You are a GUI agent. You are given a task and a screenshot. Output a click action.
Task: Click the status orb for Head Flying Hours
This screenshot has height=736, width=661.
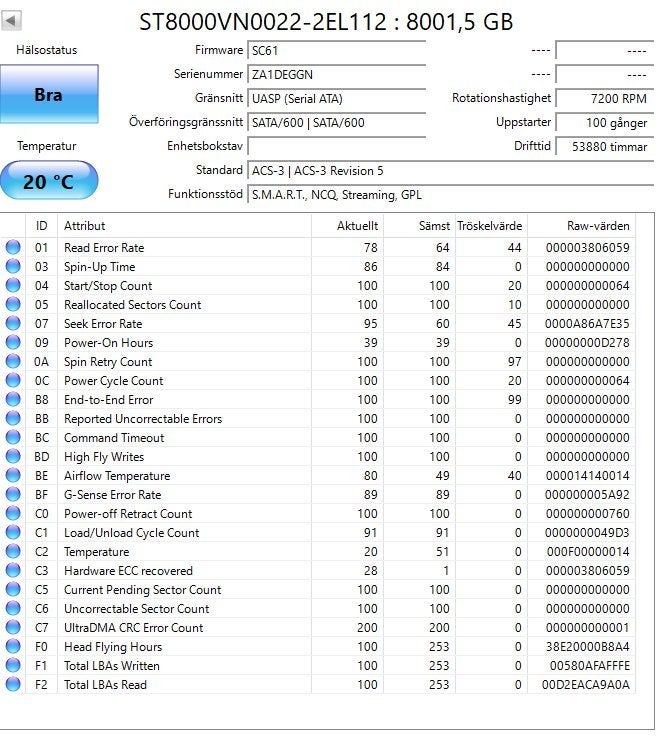13,646
